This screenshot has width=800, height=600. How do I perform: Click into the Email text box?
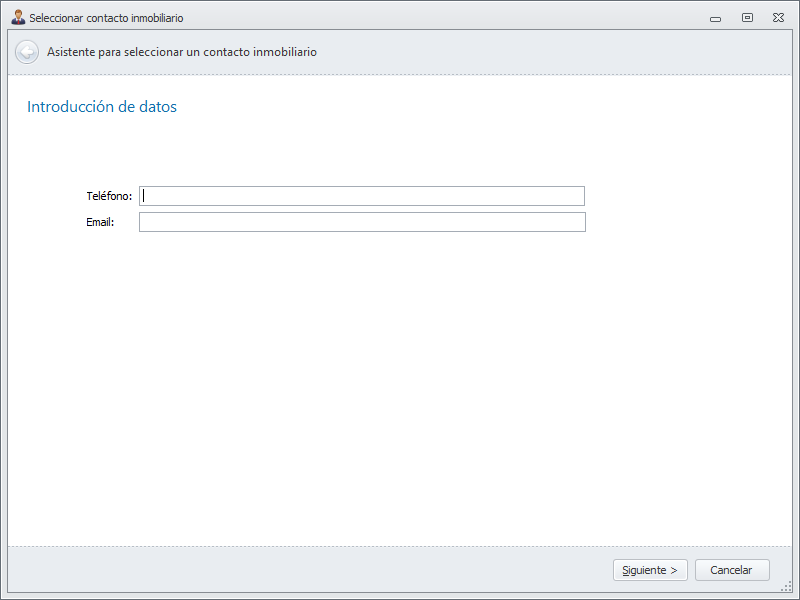point(362,222)
